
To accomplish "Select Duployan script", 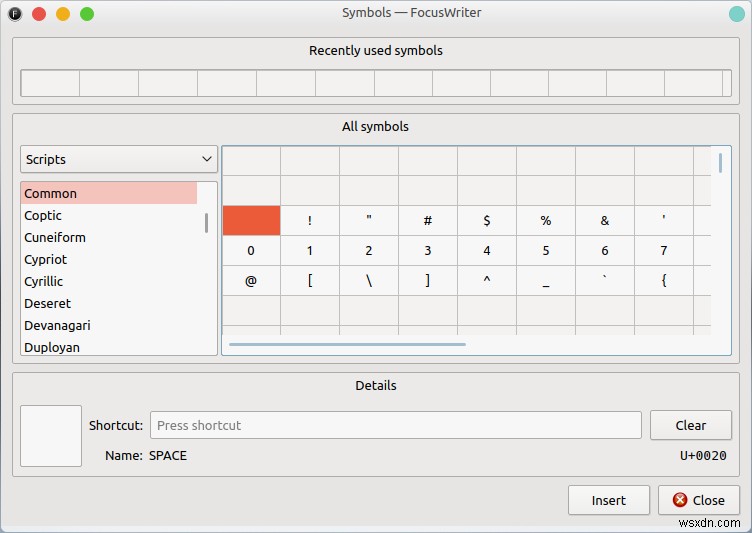I will point(109,347).
